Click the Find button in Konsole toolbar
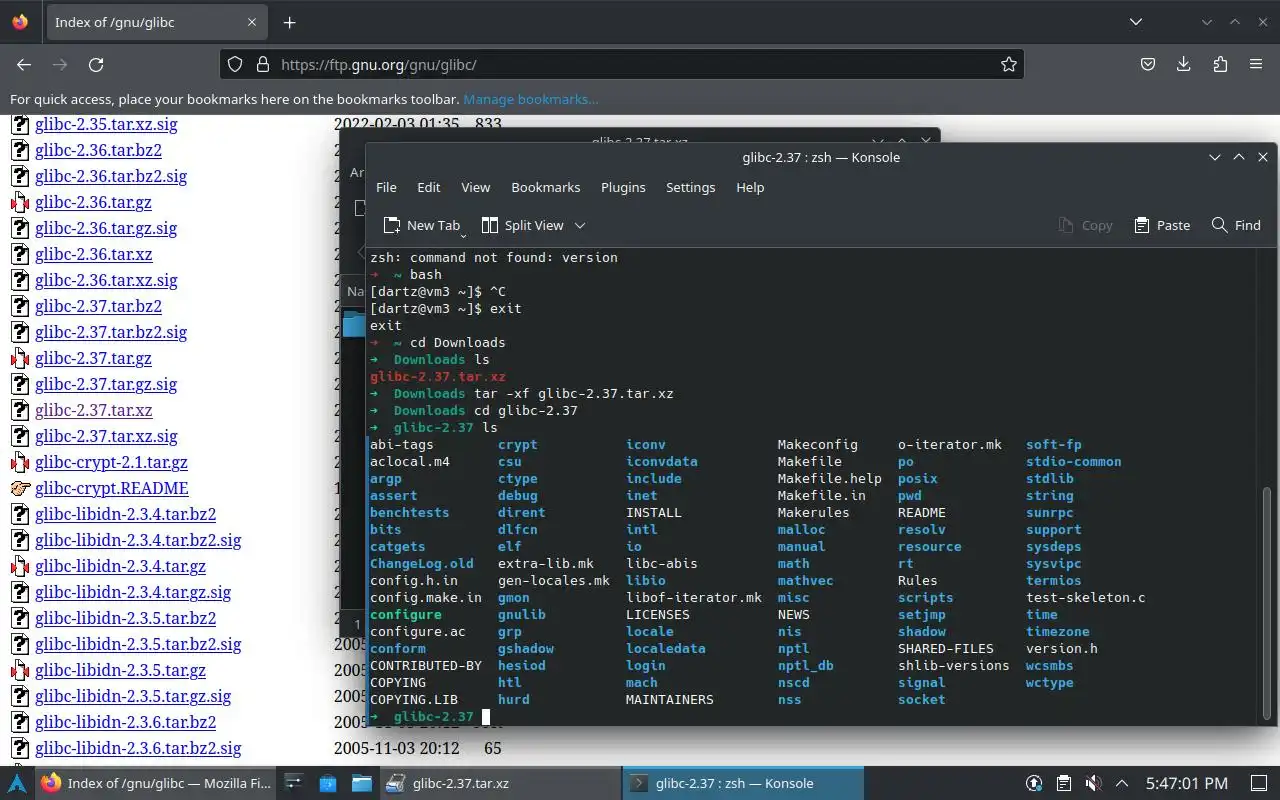The width and height of the screenshot is (1280, 800). pos(1236,225)
